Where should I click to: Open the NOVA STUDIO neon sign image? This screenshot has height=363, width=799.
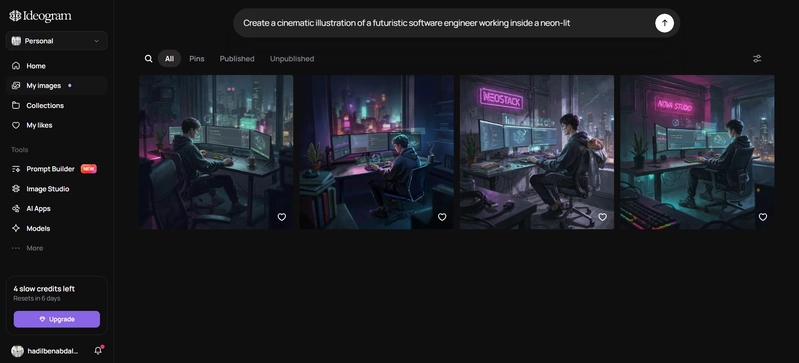697,152
